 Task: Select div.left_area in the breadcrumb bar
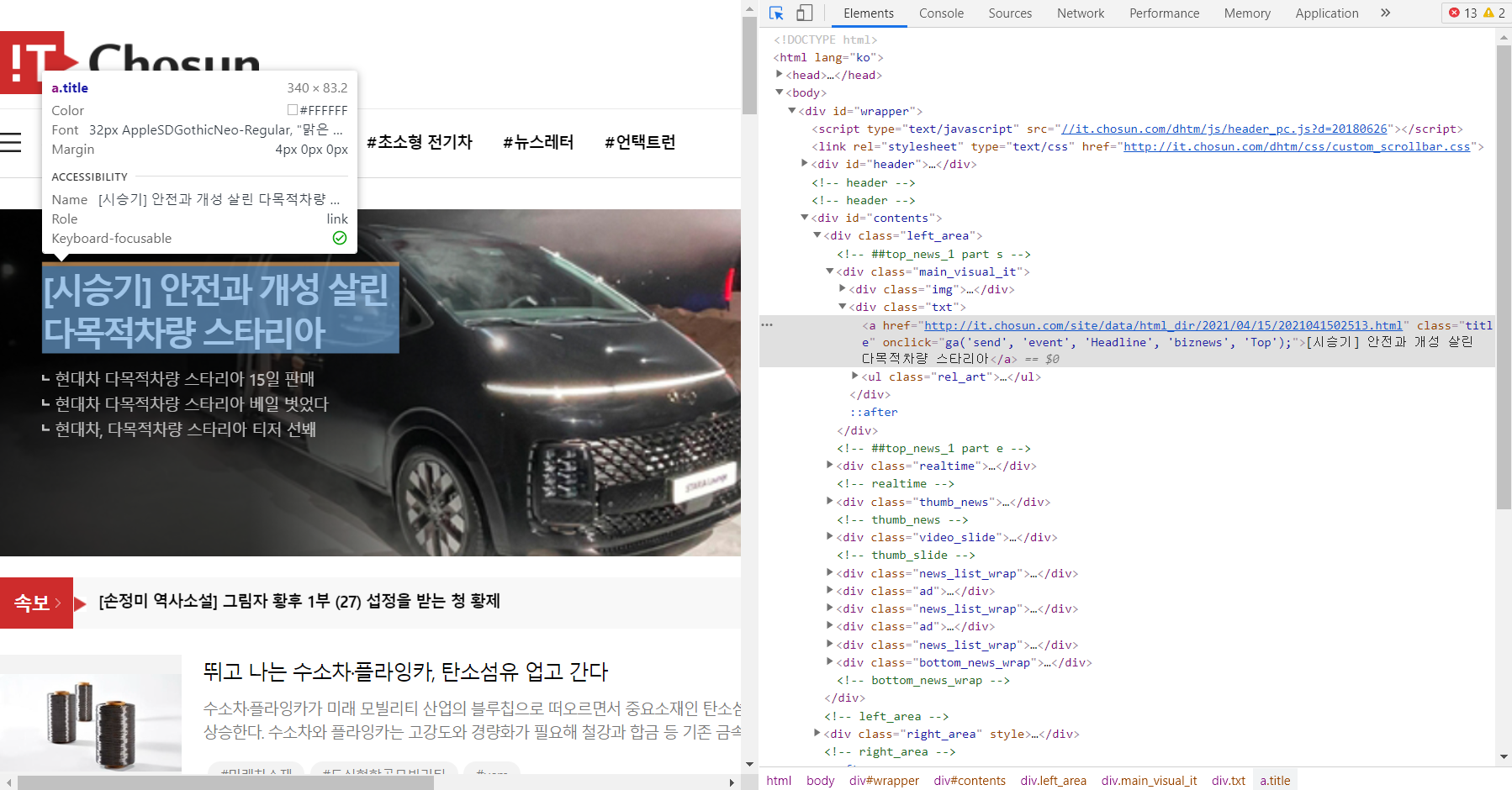tap(1054, 781)
